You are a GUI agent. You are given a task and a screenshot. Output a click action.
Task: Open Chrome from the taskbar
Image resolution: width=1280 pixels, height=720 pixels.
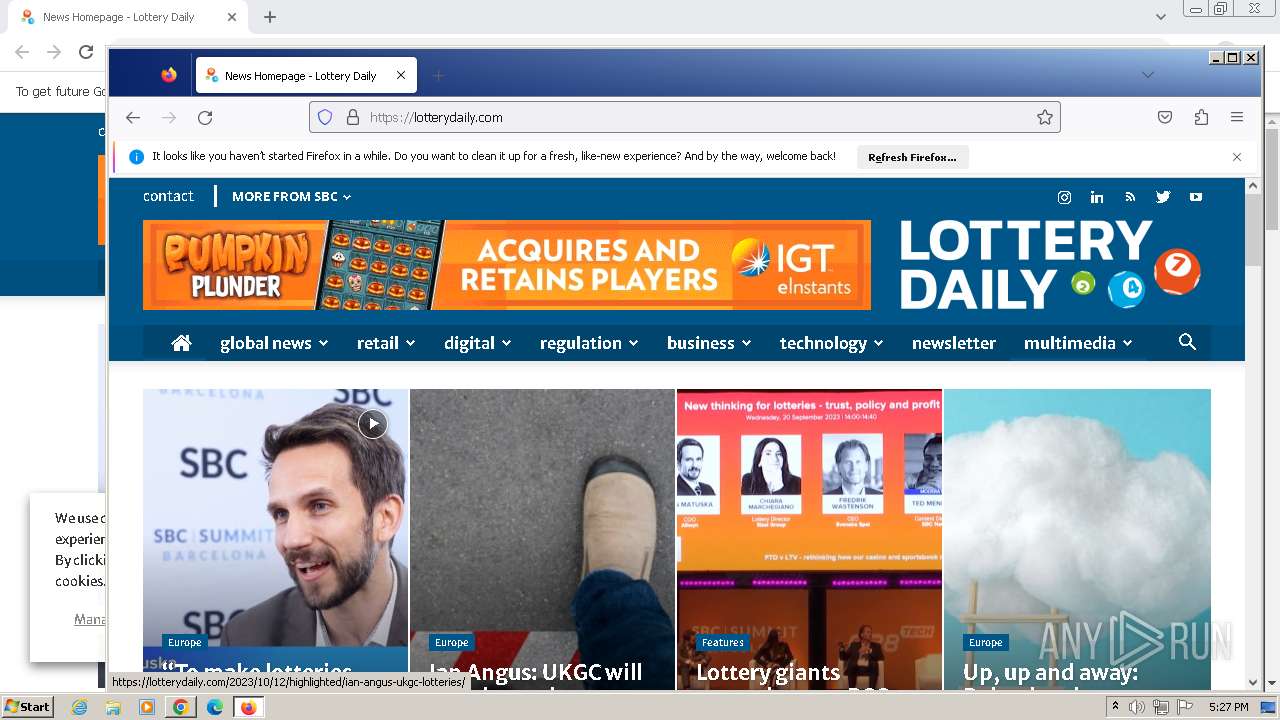180,707
